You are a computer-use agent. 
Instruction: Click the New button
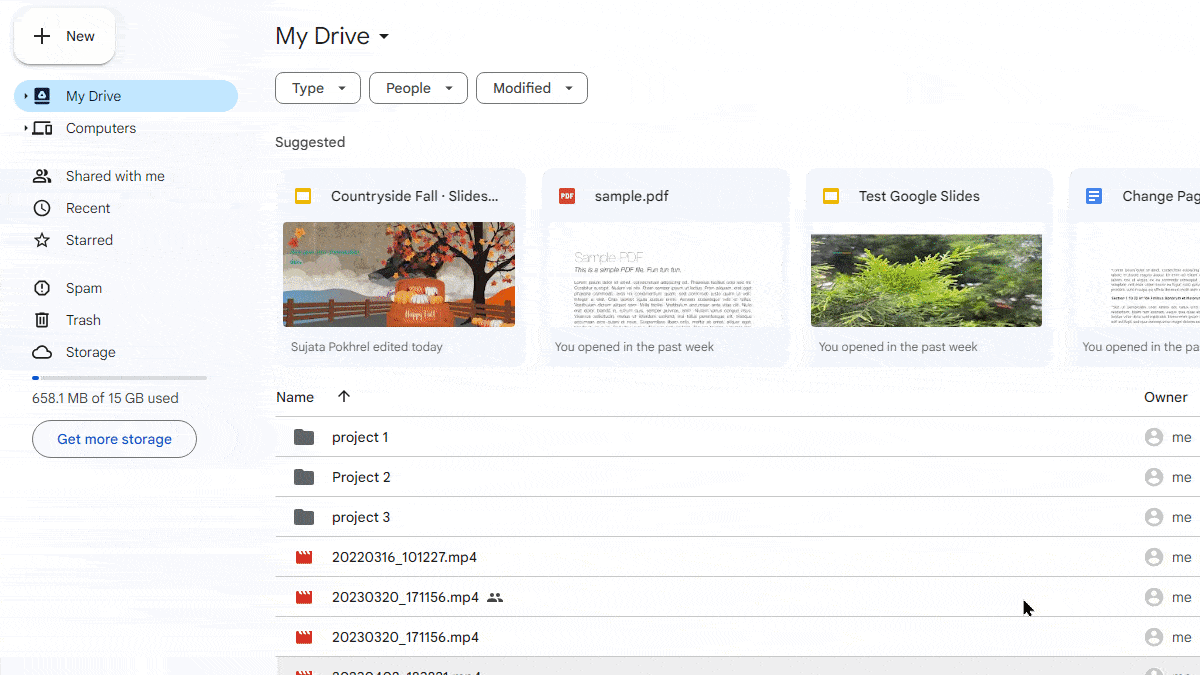pyautogui.click(x=64, y=35)
